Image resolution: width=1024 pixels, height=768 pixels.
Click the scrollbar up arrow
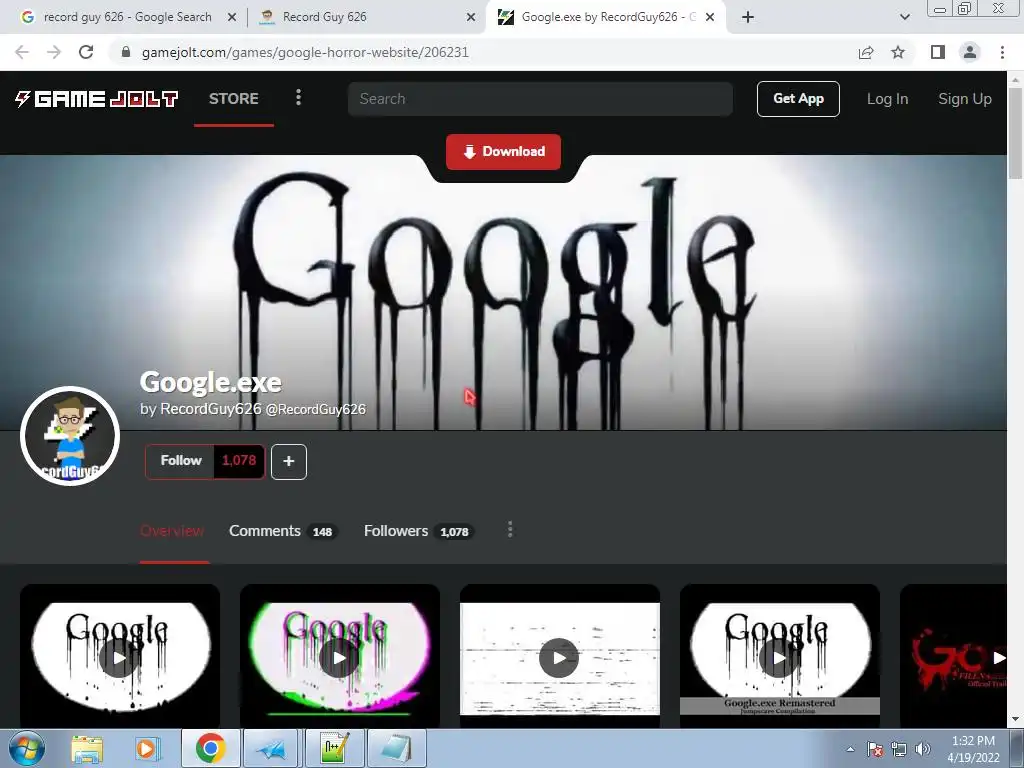point(1015,78)
